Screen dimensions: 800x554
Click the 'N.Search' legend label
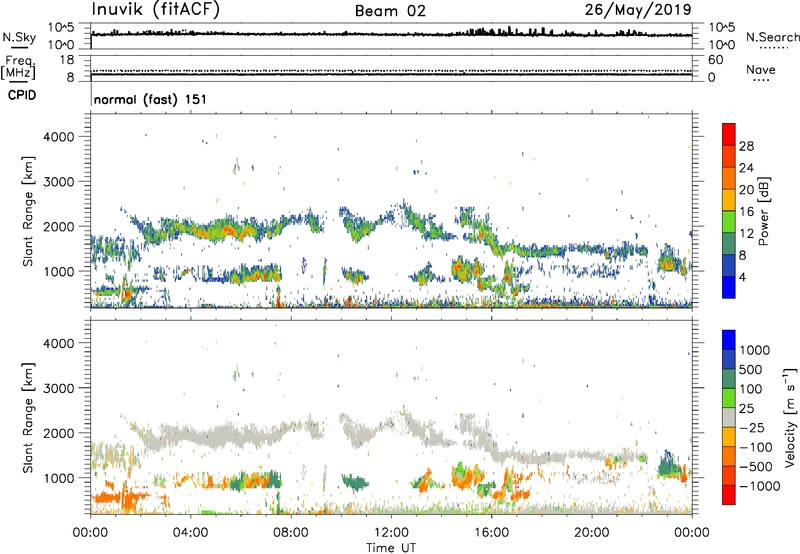(773, 37)
